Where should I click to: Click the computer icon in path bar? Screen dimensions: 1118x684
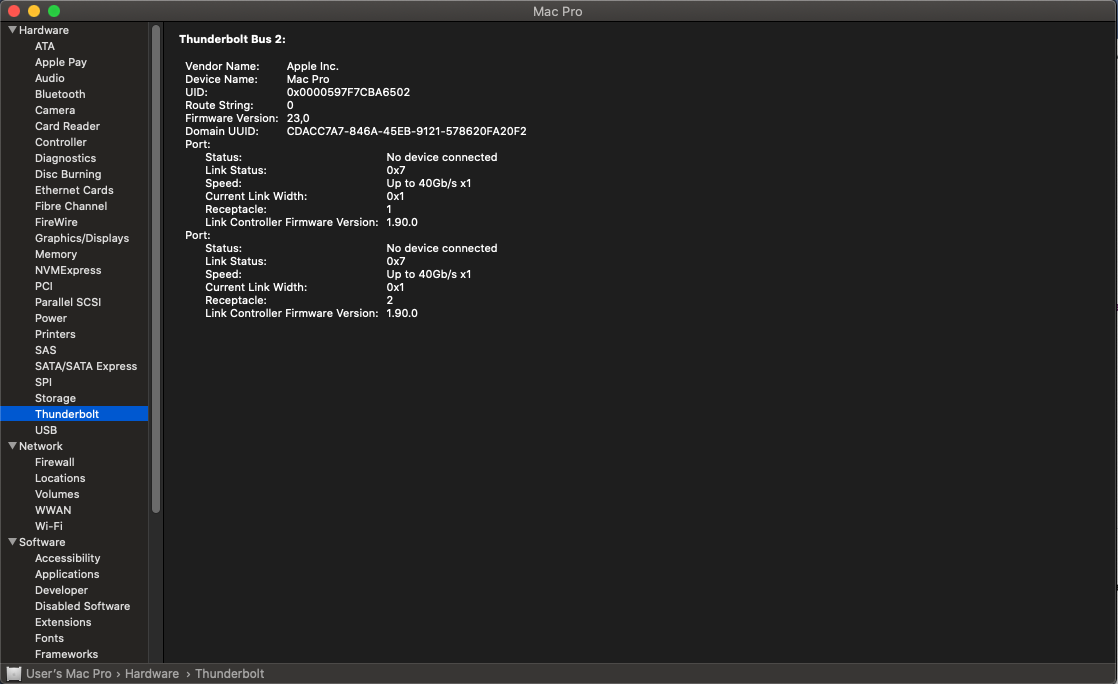(14, 673)
